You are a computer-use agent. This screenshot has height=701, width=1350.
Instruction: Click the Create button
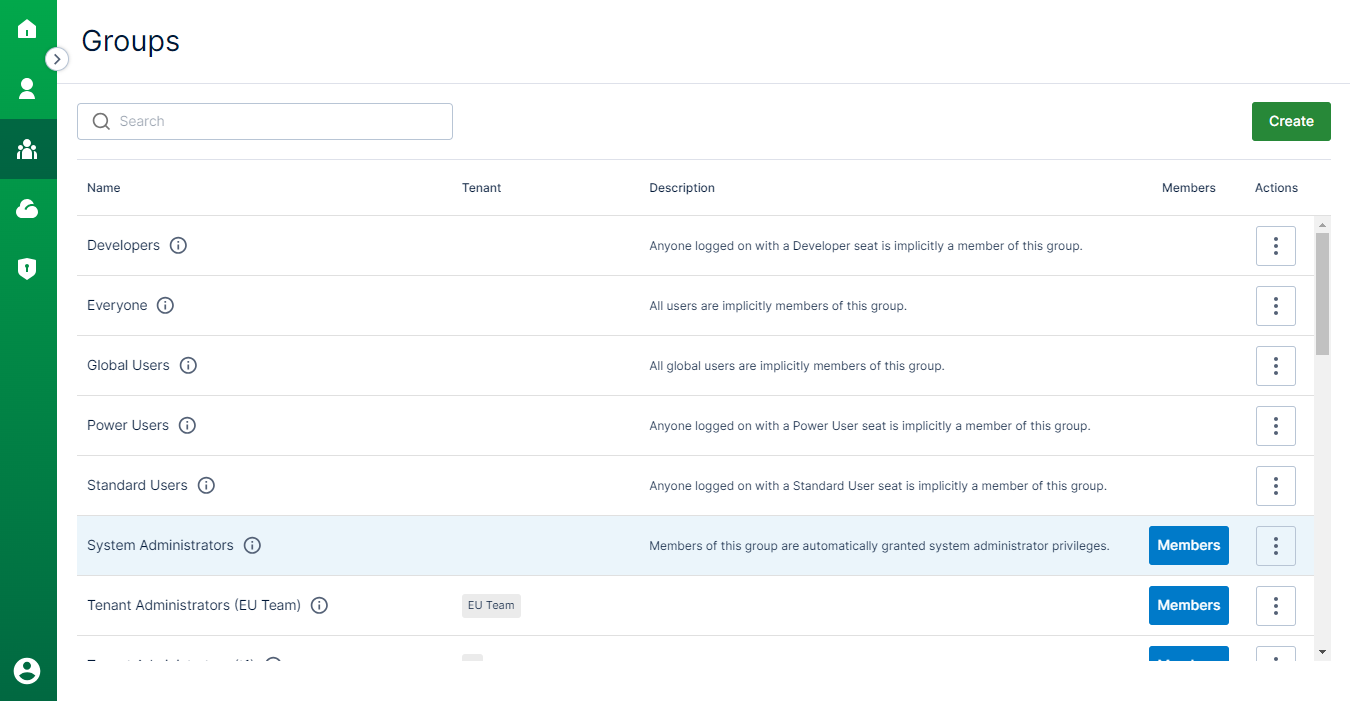[x=1291, y=121]
